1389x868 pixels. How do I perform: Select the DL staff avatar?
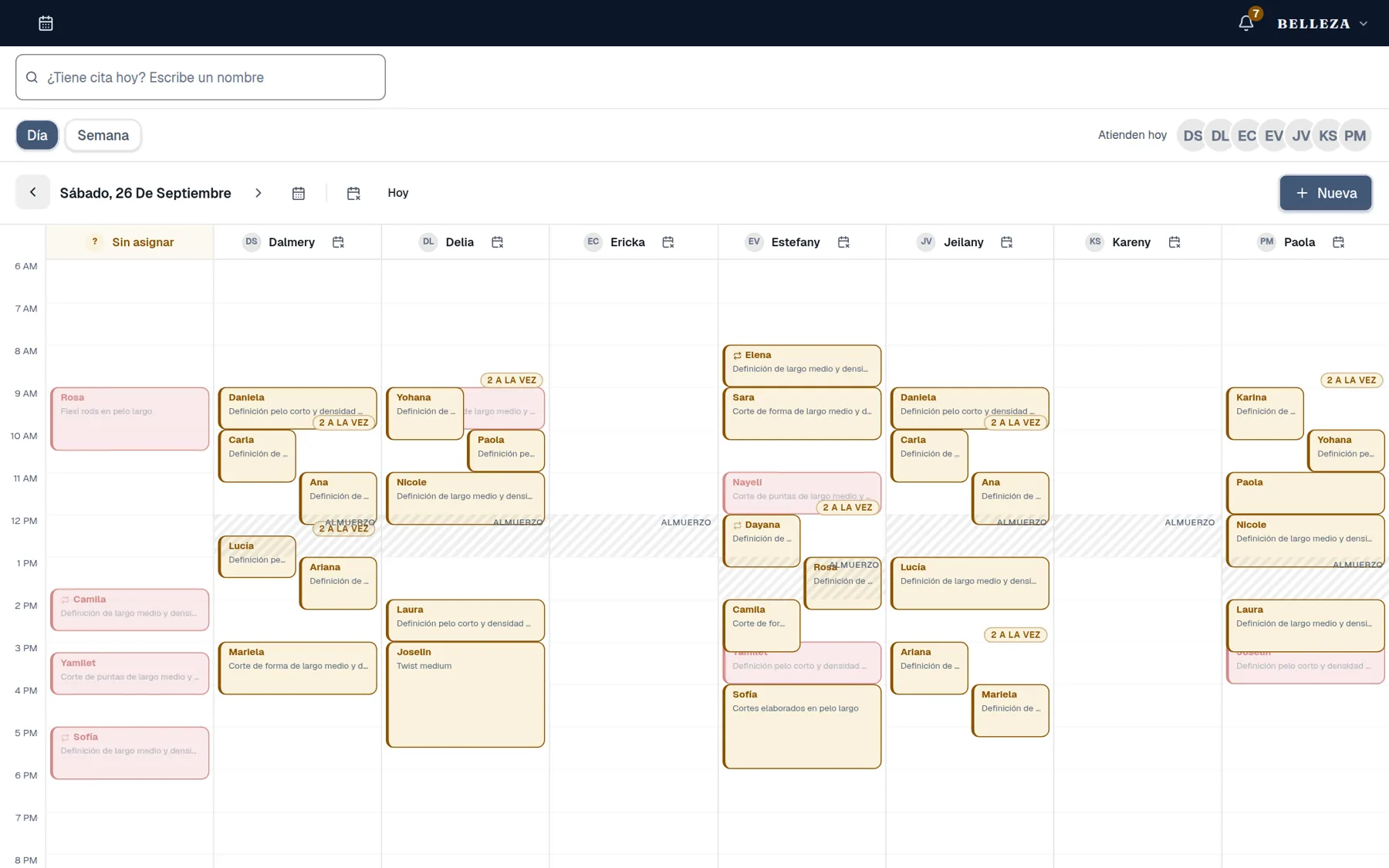pos(1219,136)
